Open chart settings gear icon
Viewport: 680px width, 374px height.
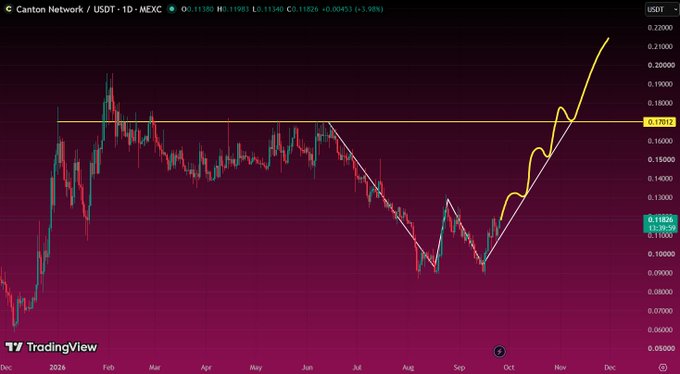click(x=663, y=367)
